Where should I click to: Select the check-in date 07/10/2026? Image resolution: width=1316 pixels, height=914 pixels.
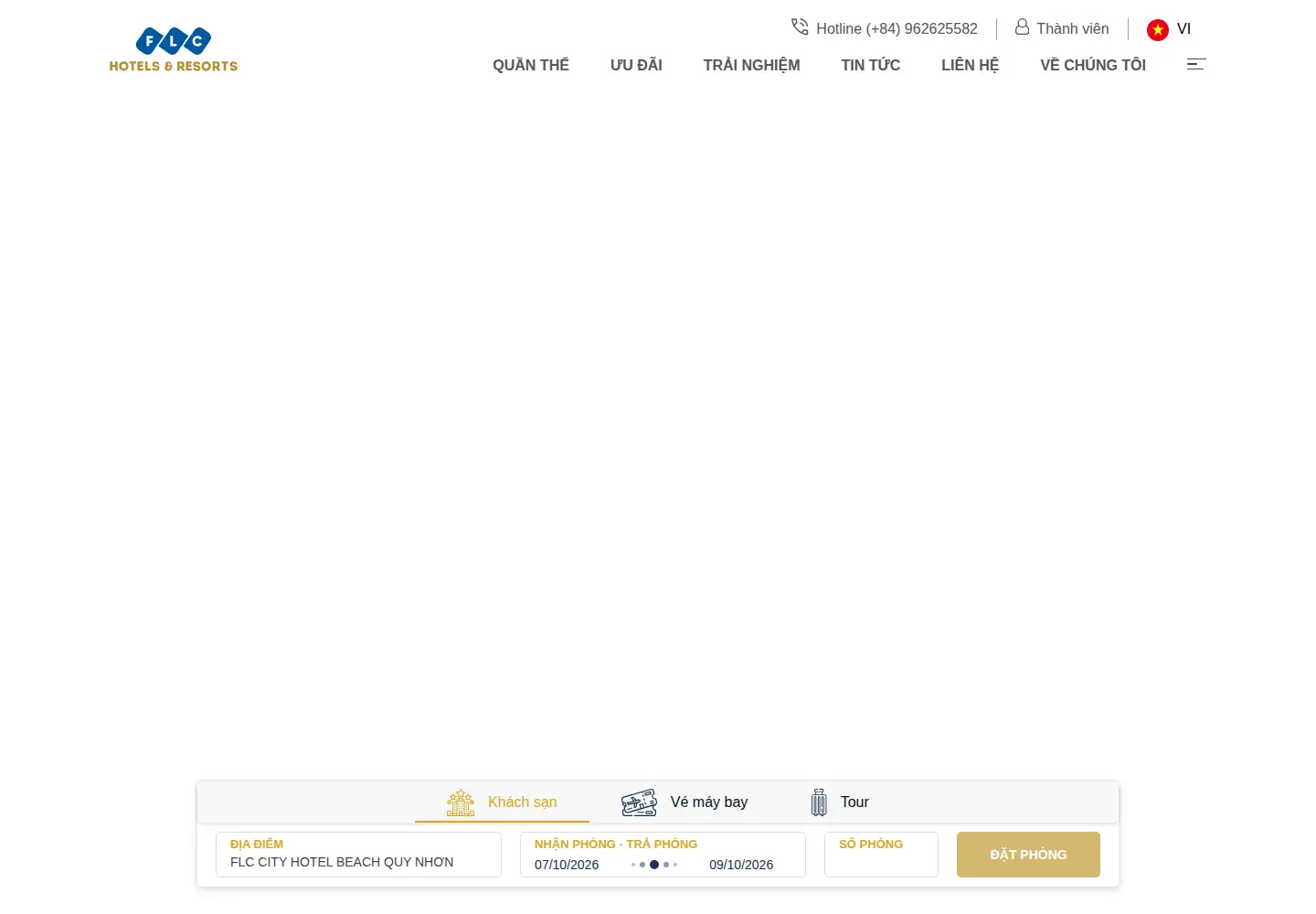pyautogui.click(x=567, y=865)
